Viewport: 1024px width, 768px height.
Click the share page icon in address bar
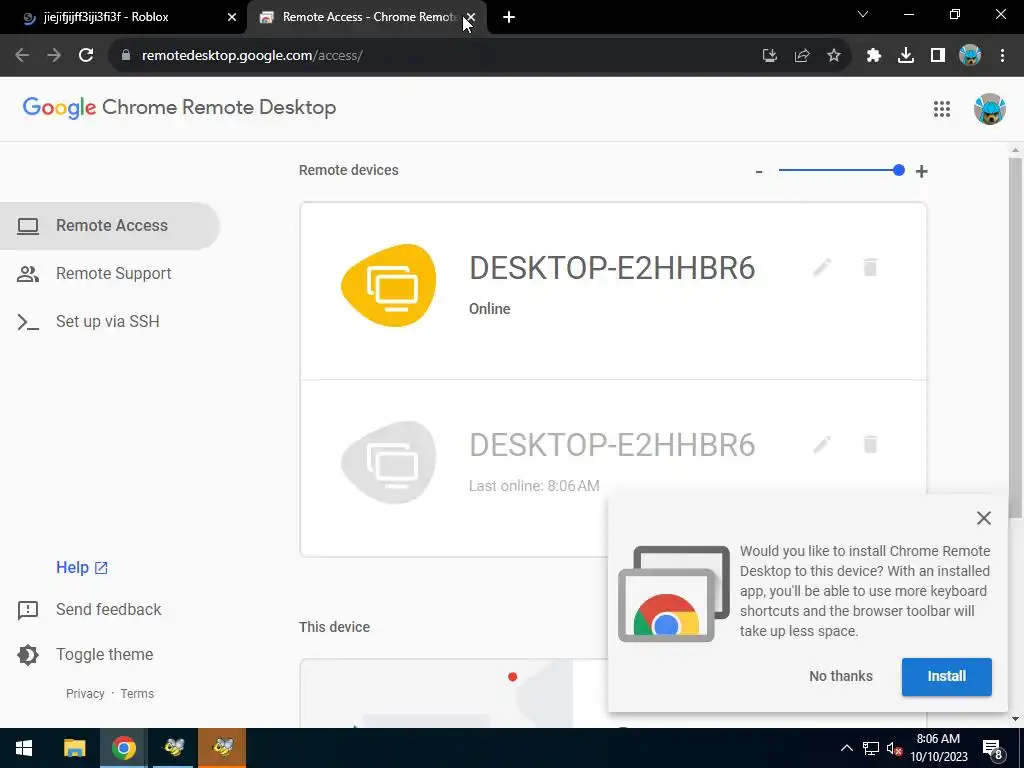point(802,56)
